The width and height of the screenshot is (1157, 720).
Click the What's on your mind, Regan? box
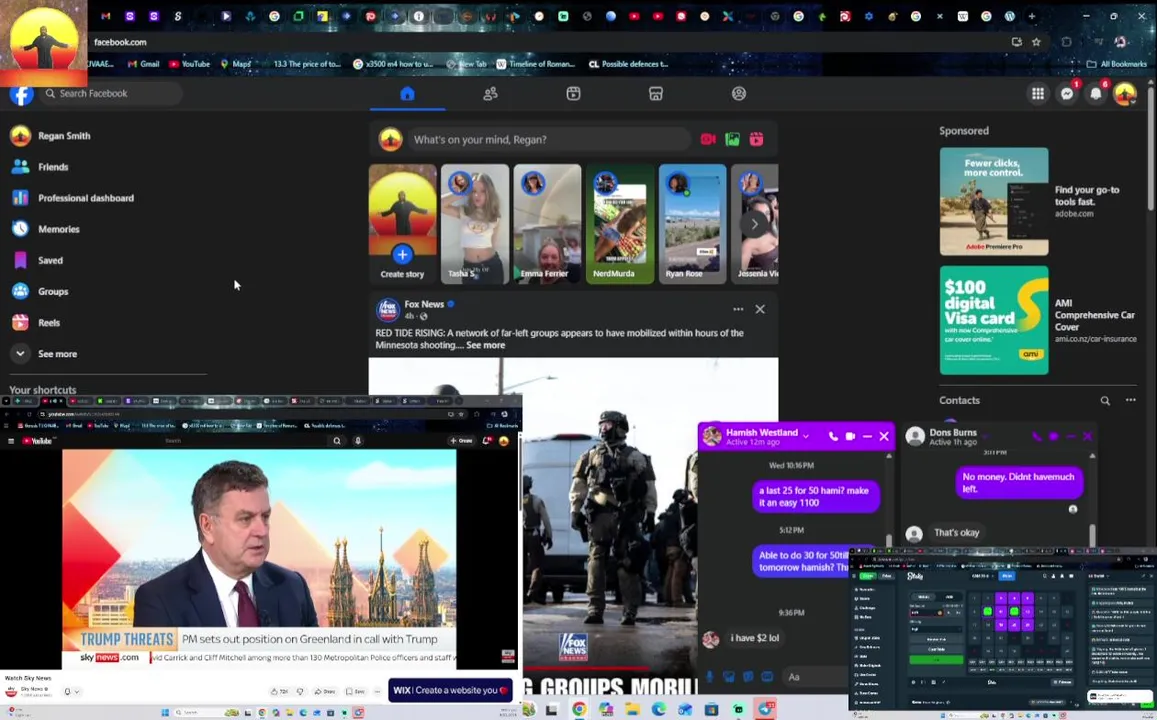coord(550,139)
